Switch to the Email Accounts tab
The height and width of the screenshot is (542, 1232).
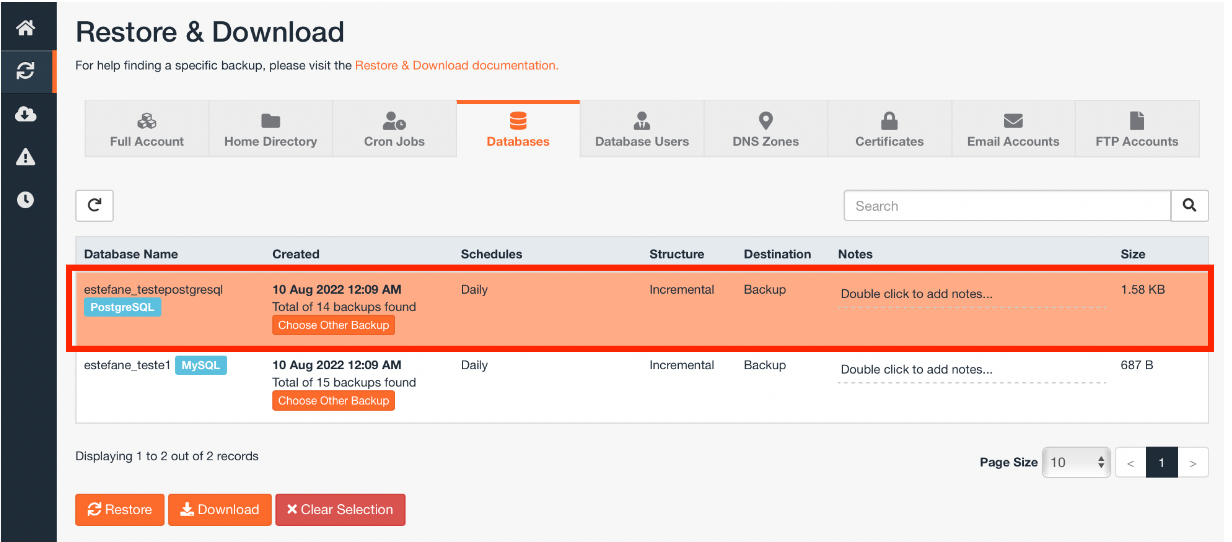(x=1013, y=129)
